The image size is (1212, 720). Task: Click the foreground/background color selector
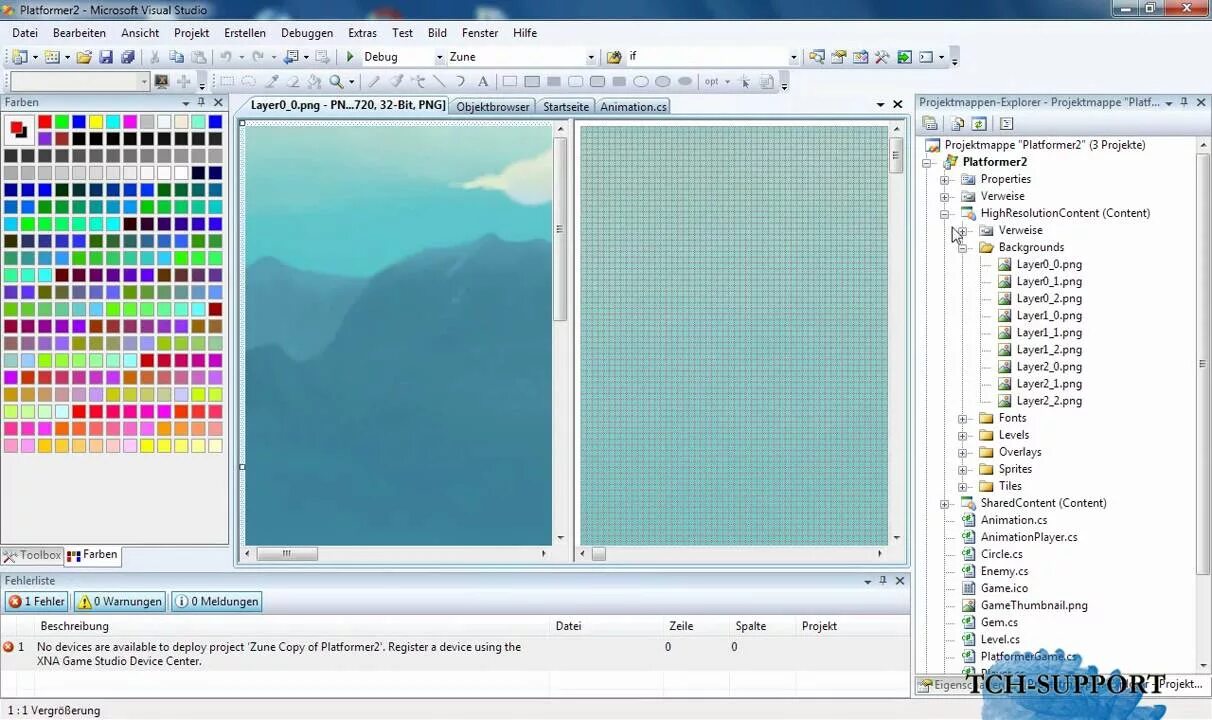pyautogui.click(x=18, y=129)
